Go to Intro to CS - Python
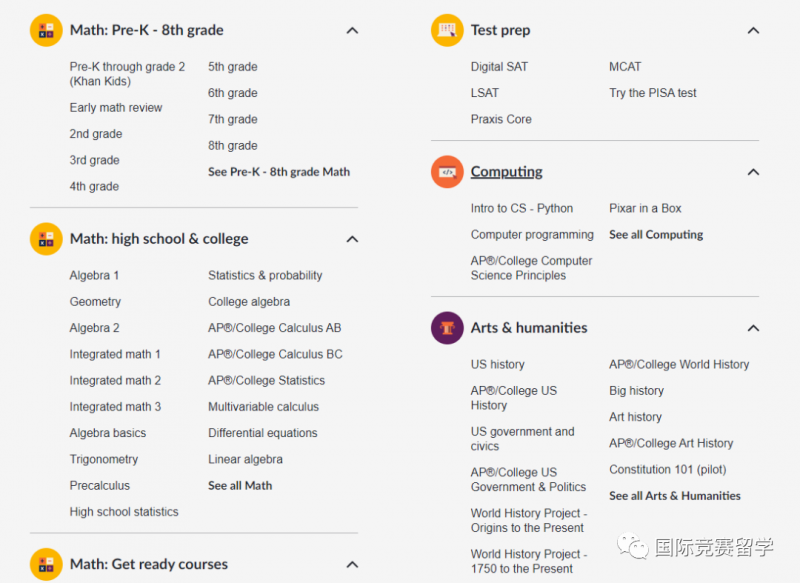The height and width of the screenshot is (583, 800). [x=521, y=208]
